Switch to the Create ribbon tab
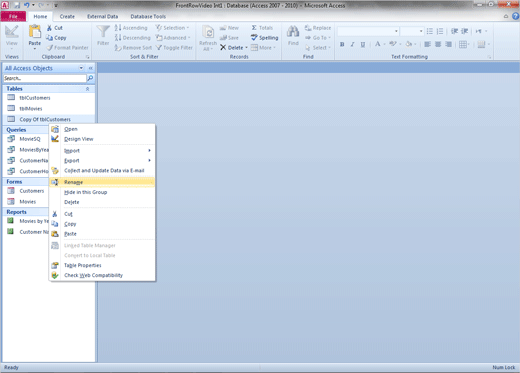 pyautogui.click(x=67, y=16)
